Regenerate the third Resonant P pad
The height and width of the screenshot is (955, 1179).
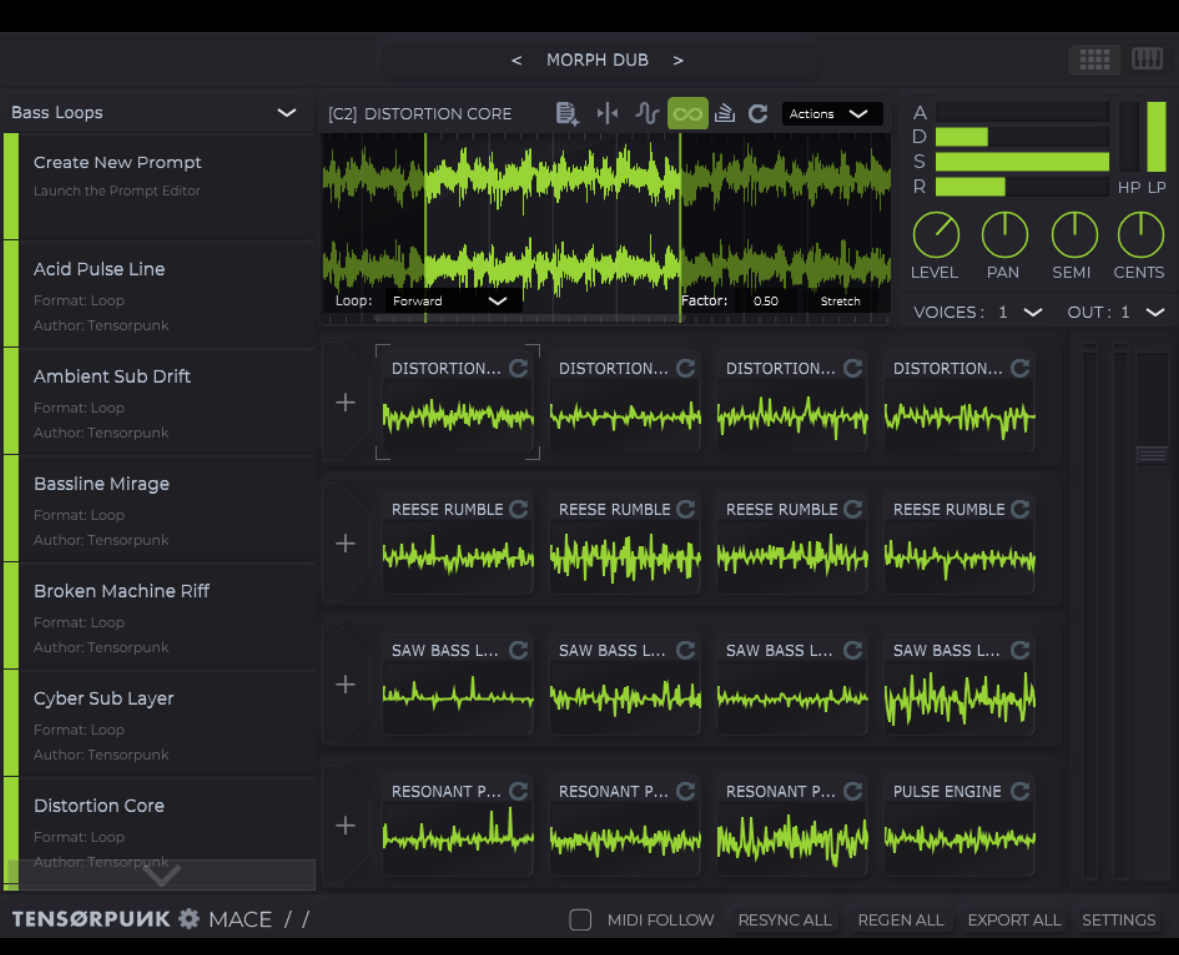pyautogui.click(x=853, y=791)
